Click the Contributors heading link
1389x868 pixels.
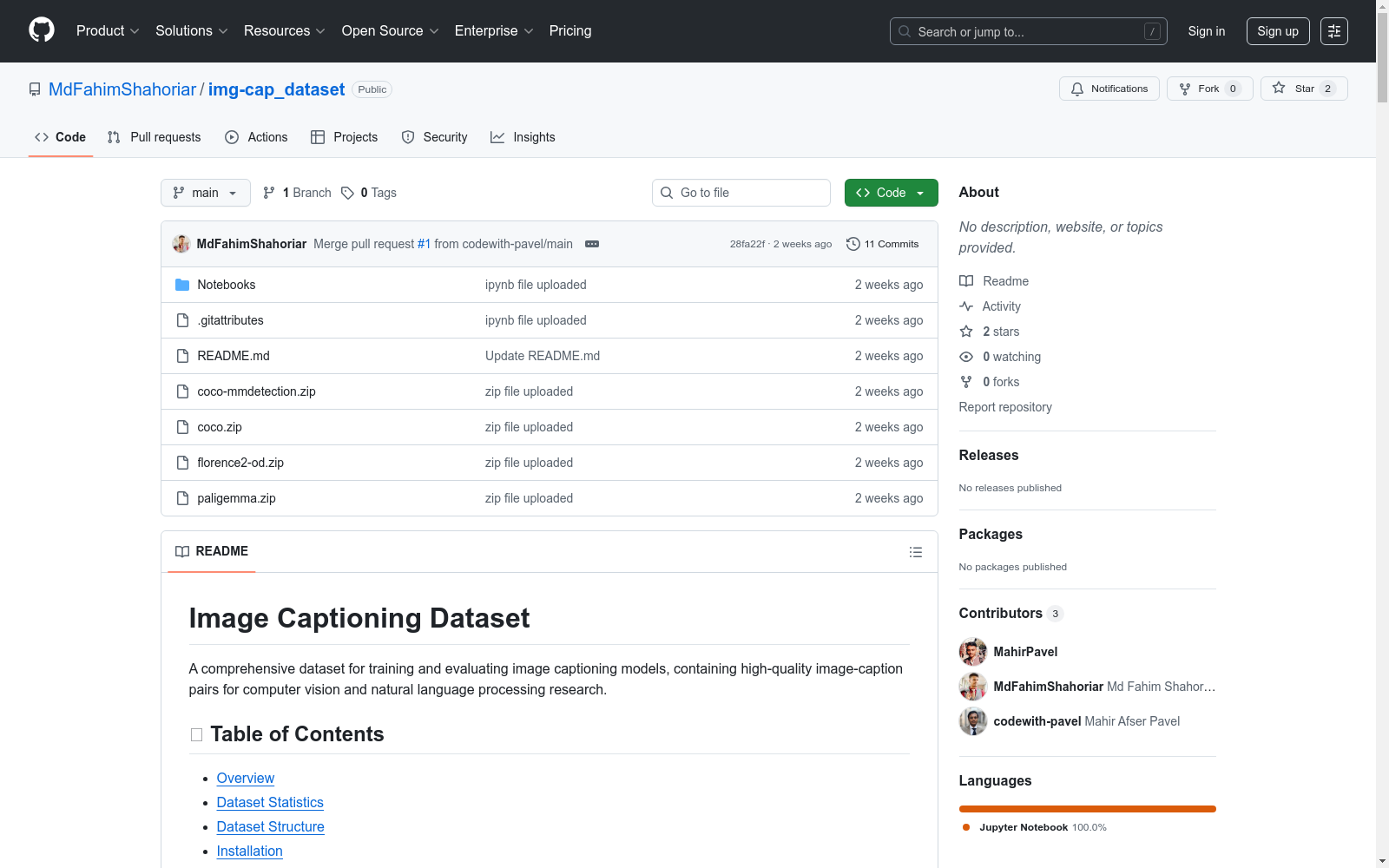tap(1001, 613)
